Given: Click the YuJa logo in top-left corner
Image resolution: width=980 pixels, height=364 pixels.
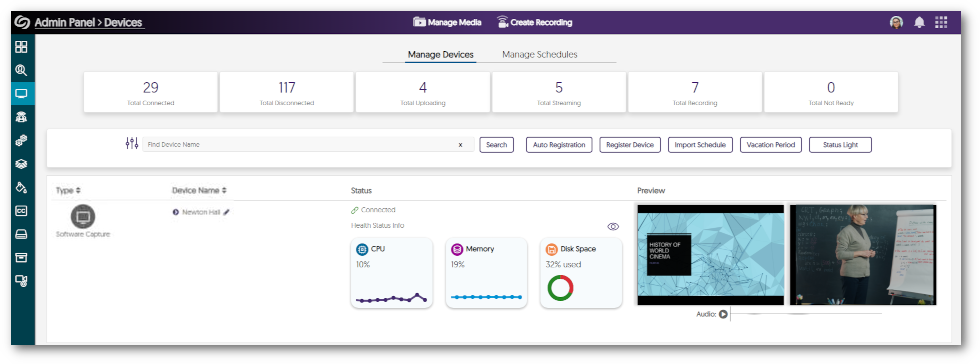Looking at the screenshot, I should tap(22, 23).
